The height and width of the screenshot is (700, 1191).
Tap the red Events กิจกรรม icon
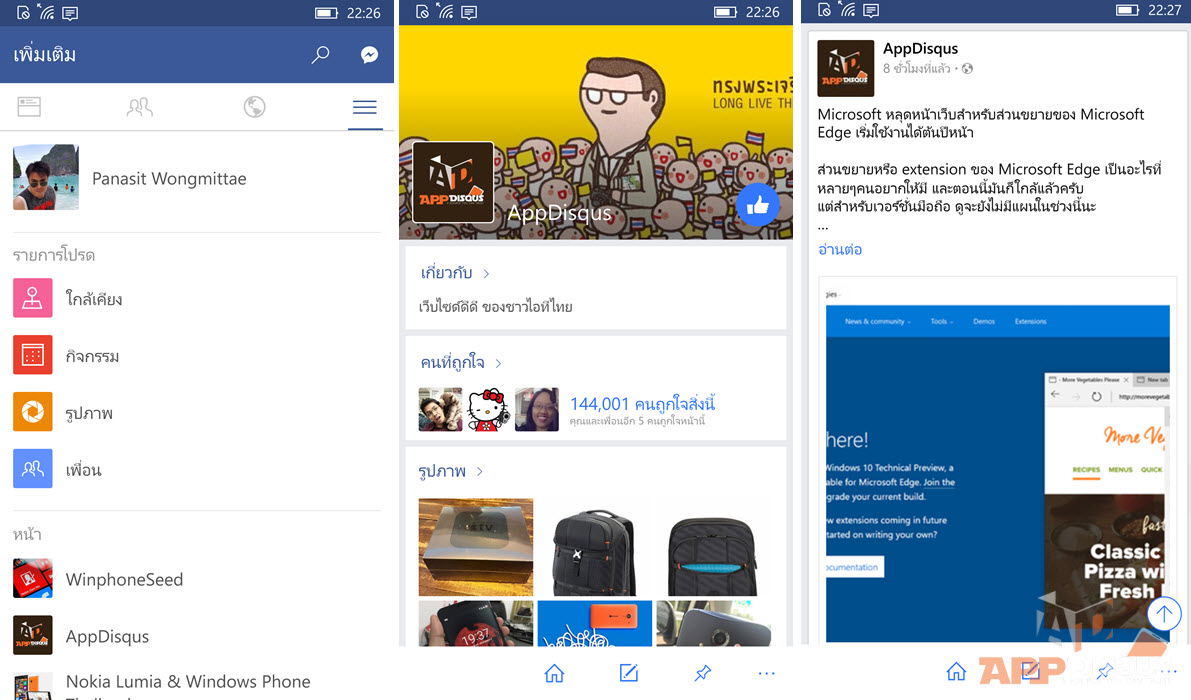coord(33,355)
